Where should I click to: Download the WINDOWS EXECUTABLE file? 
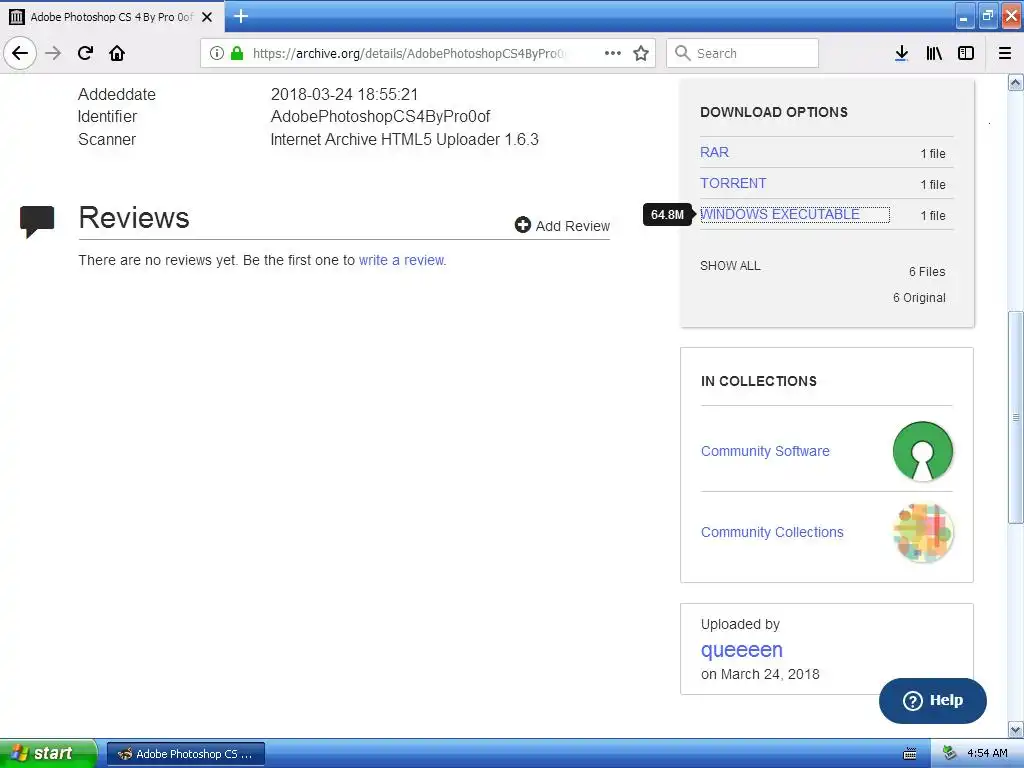click(x=780, y=214)
